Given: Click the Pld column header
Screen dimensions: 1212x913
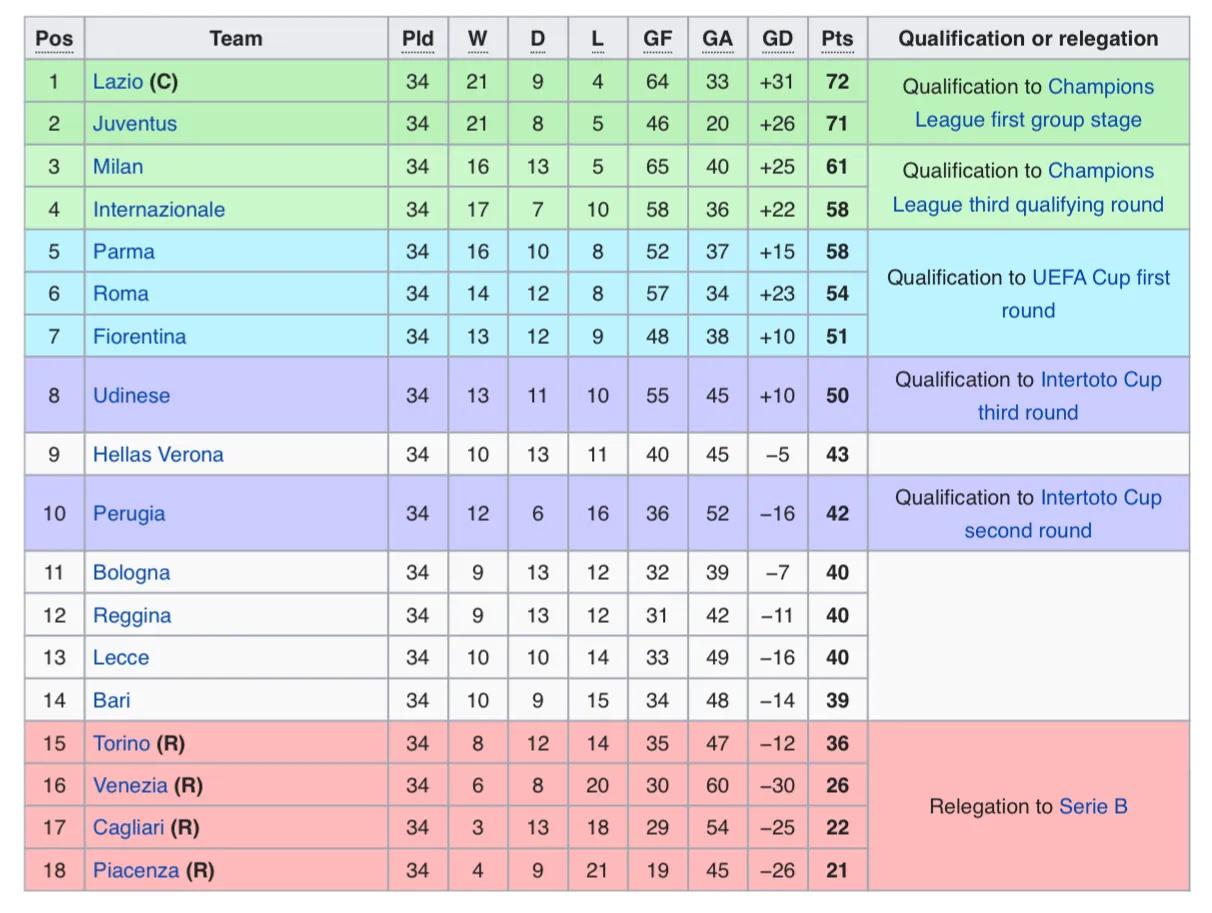Looking at the screenshot, I should pyautogui.click(x=417, y=39).
